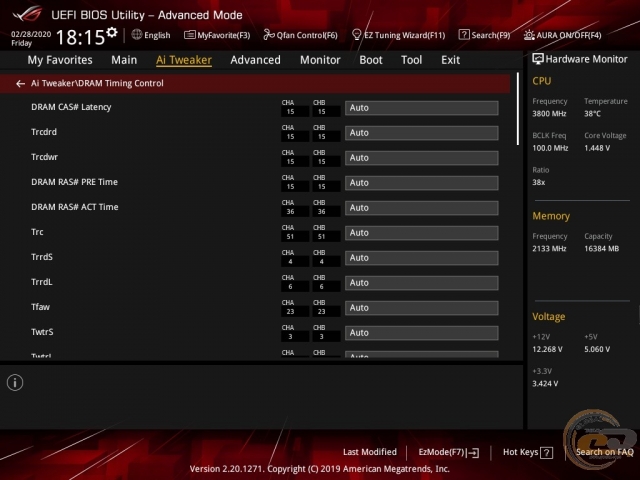This screenshot has width=640, height=480.
Task: Select the Ai Tweaker tab
Action: pos(184,60)
